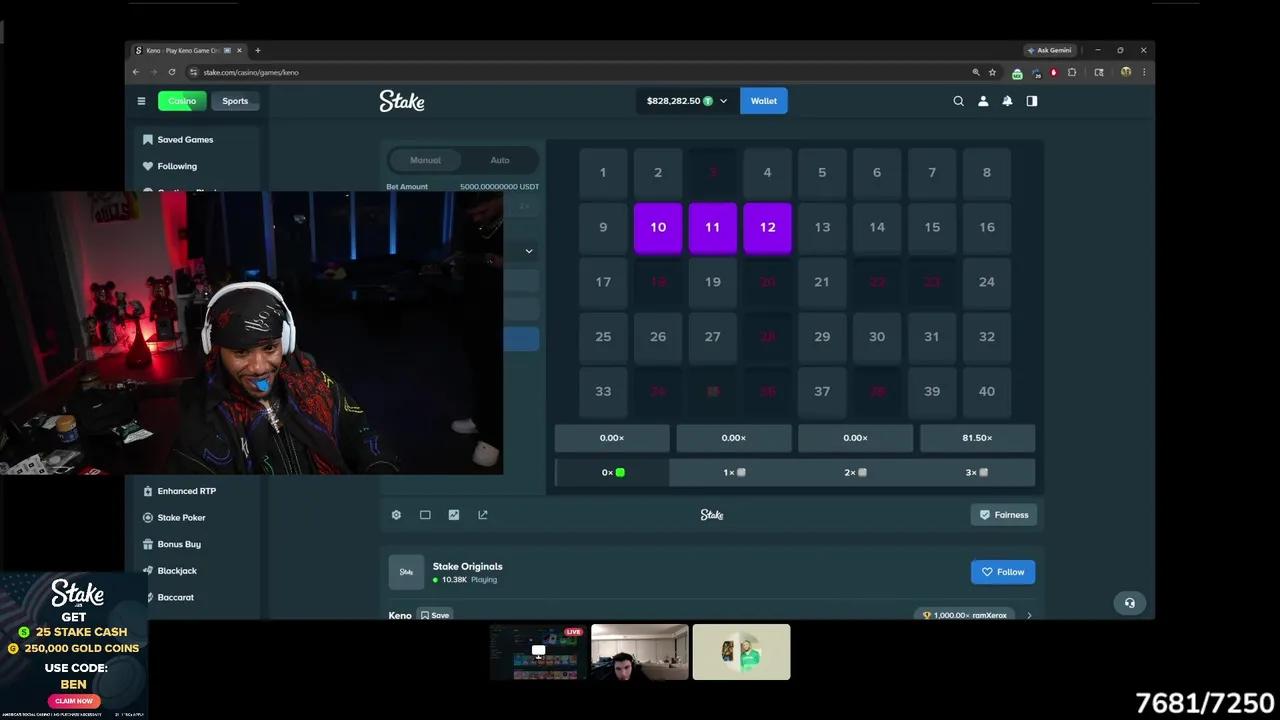Open live support headset icon

[1130, 603]
